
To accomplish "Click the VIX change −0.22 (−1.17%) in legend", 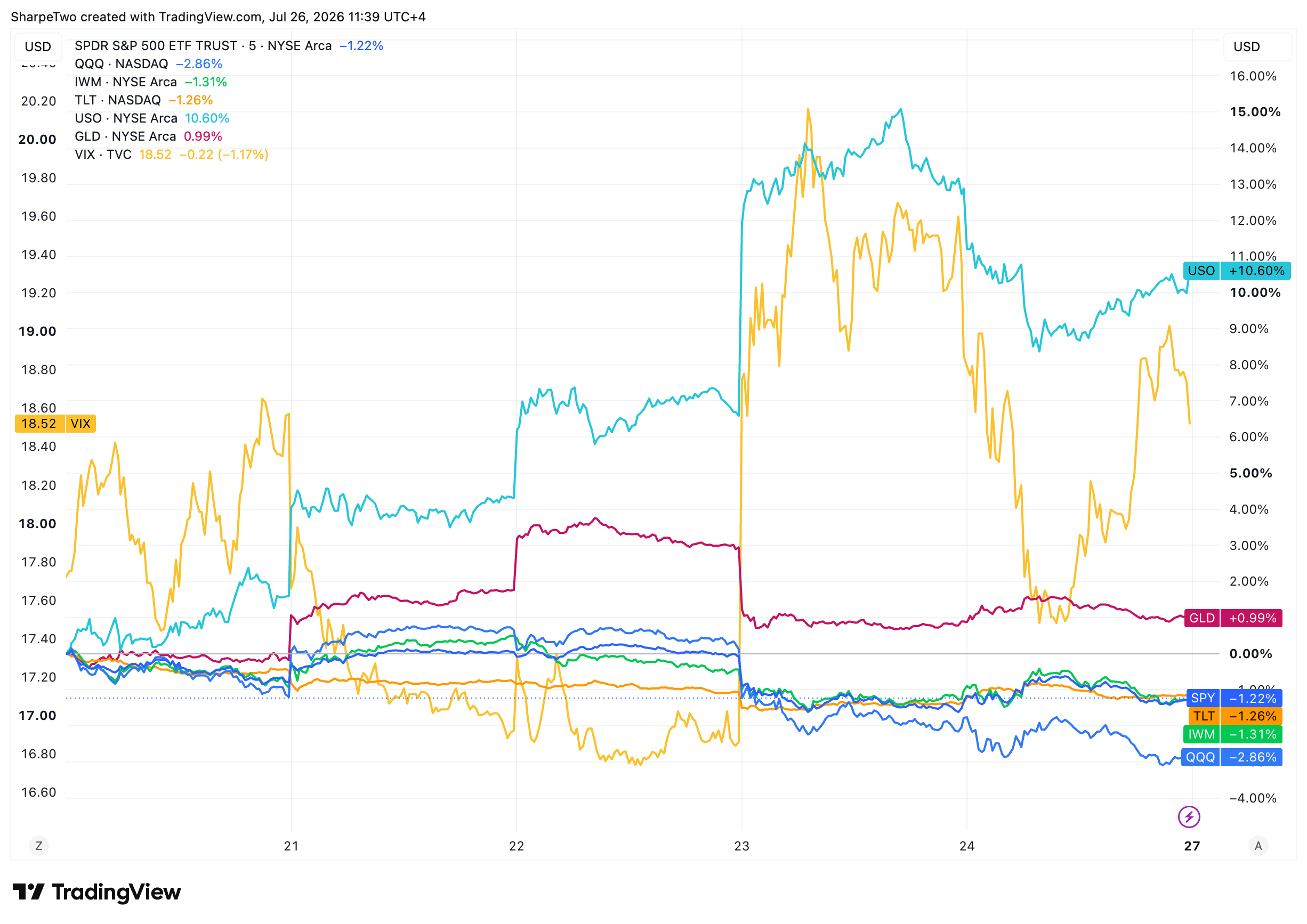I will click(x=224, y=155).
